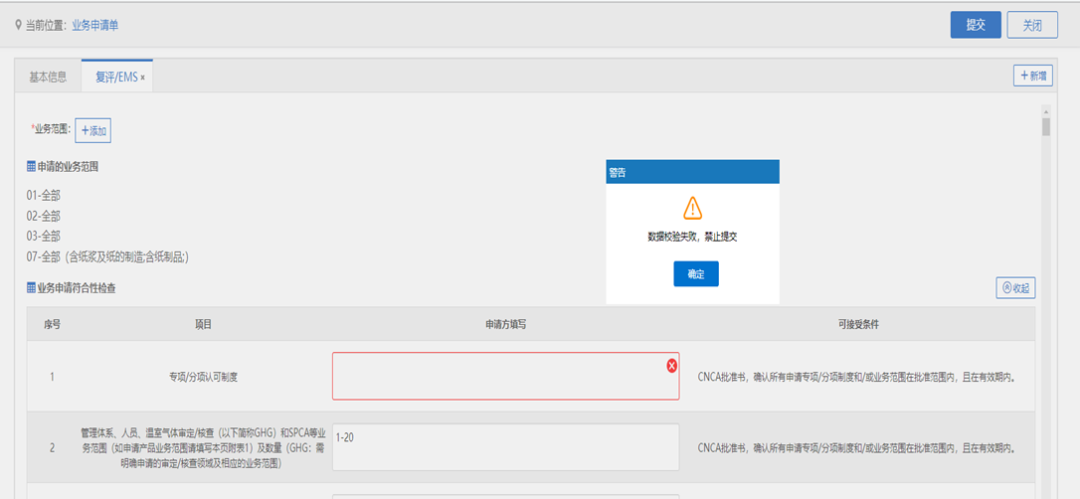The width and height of the screenshot is (1080, 499).
Task: Click the 警告 dialog title bar
Action: (692, 172)
